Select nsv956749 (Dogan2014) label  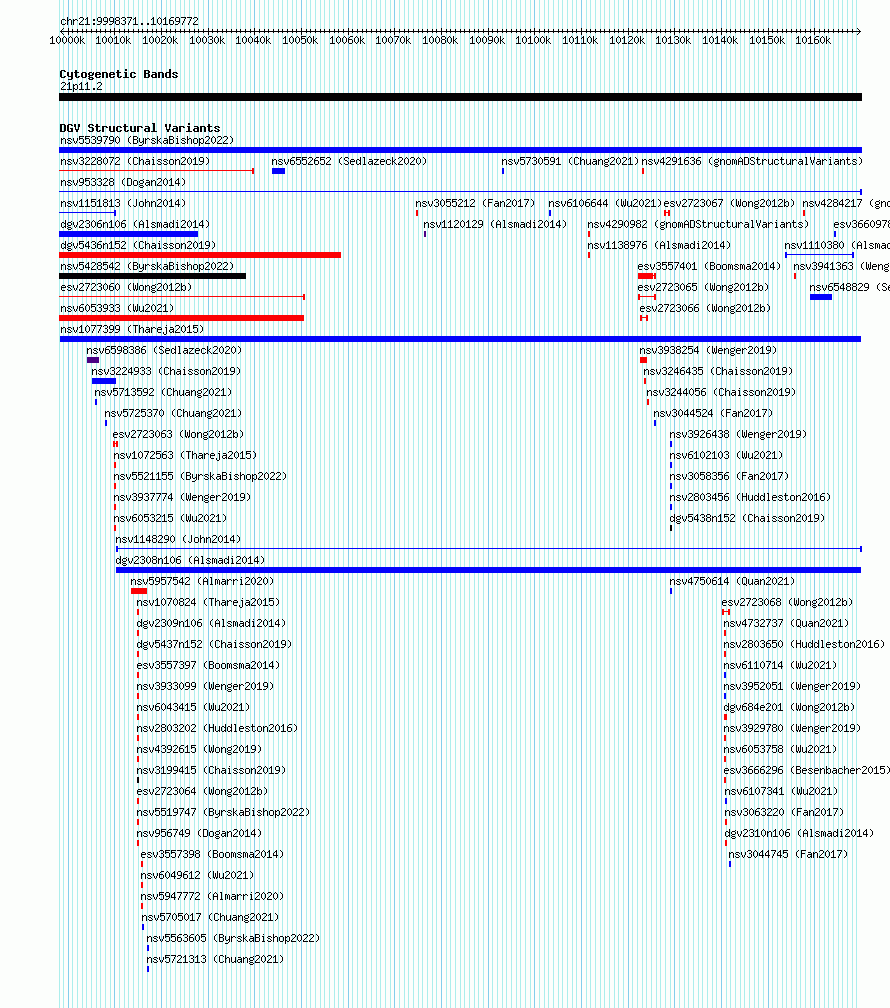coord(199,833)
